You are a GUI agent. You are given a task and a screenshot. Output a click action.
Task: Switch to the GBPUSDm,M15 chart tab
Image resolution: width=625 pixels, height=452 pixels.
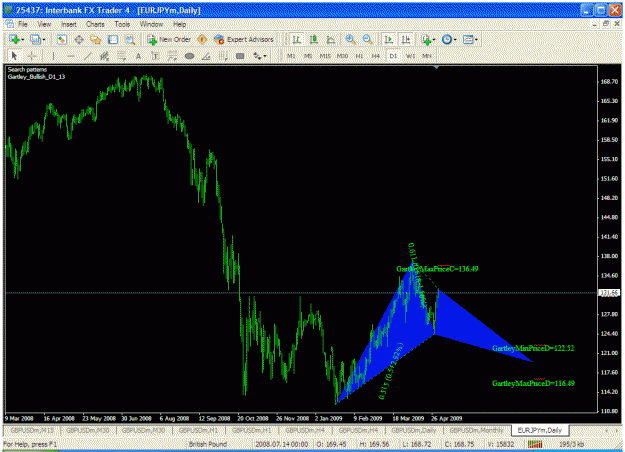[x=32, y=430]
